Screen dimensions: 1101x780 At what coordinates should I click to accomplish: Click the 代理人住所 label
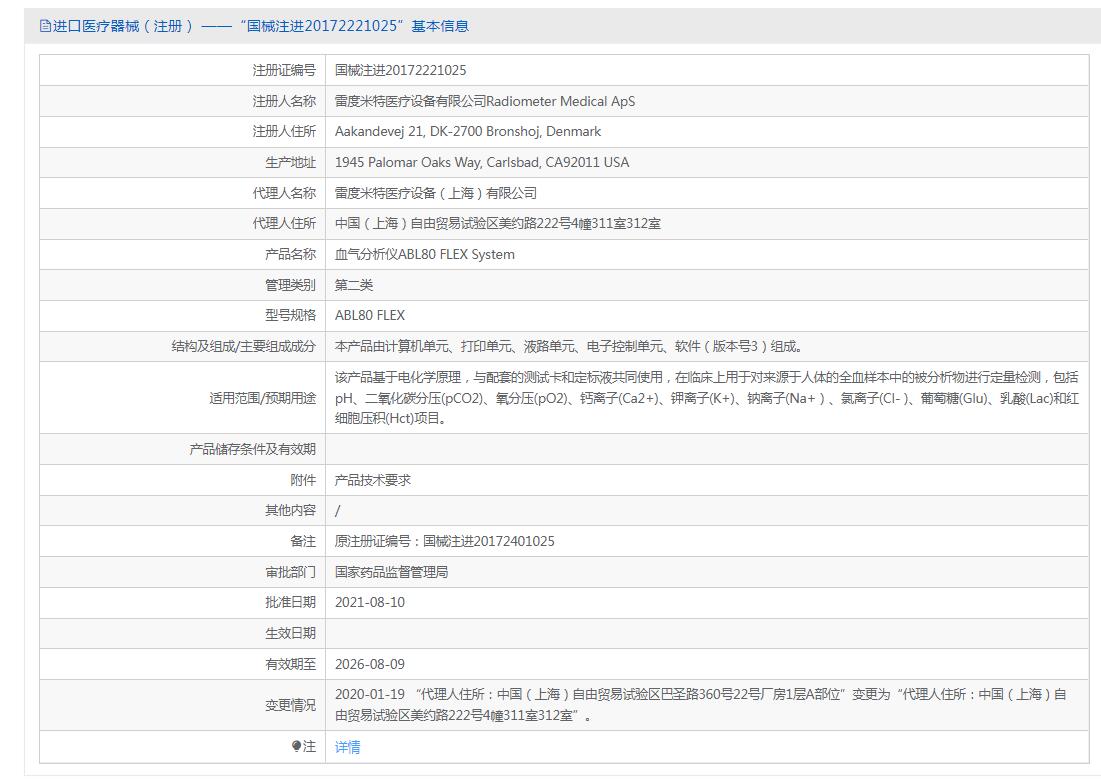tap(284, 223)
